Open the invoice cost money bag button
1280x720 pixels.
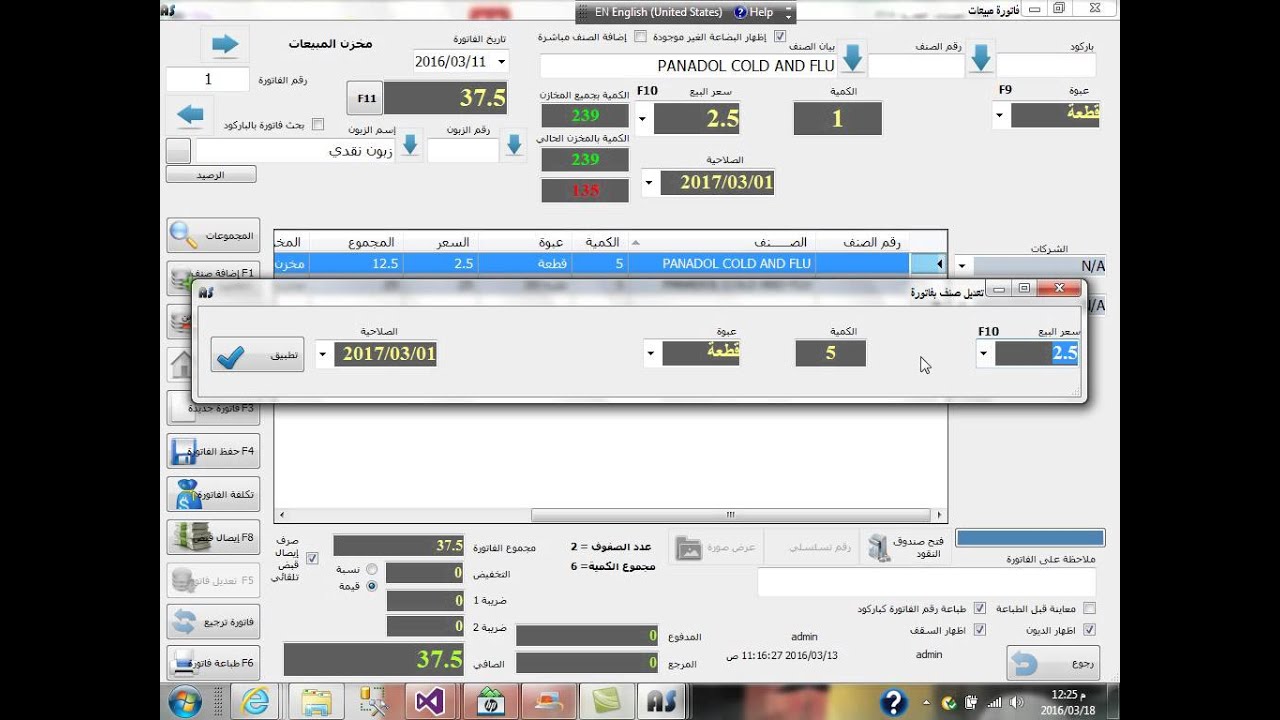coord(213,494)
